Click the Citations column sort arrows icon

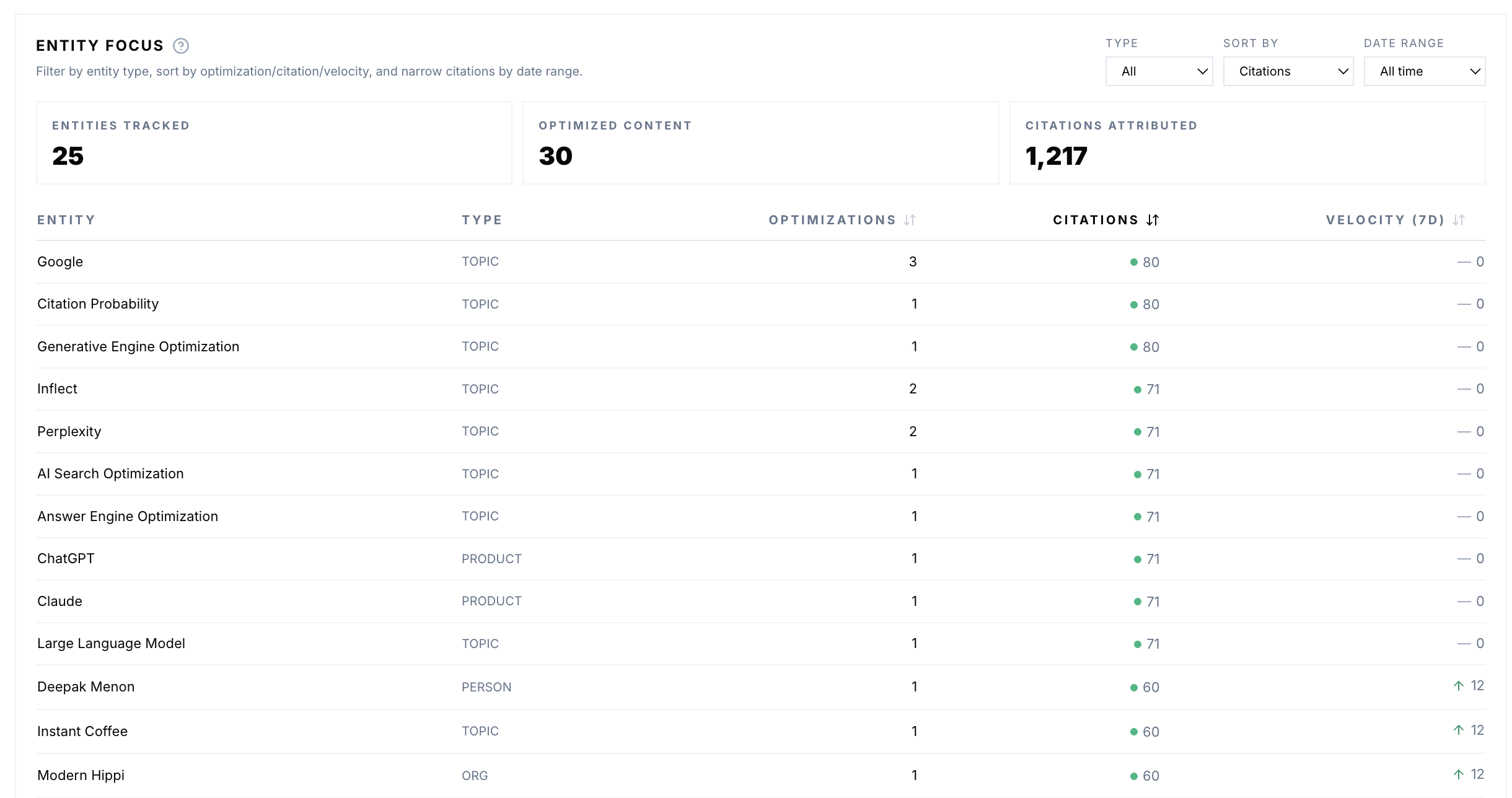(1153, 220)
